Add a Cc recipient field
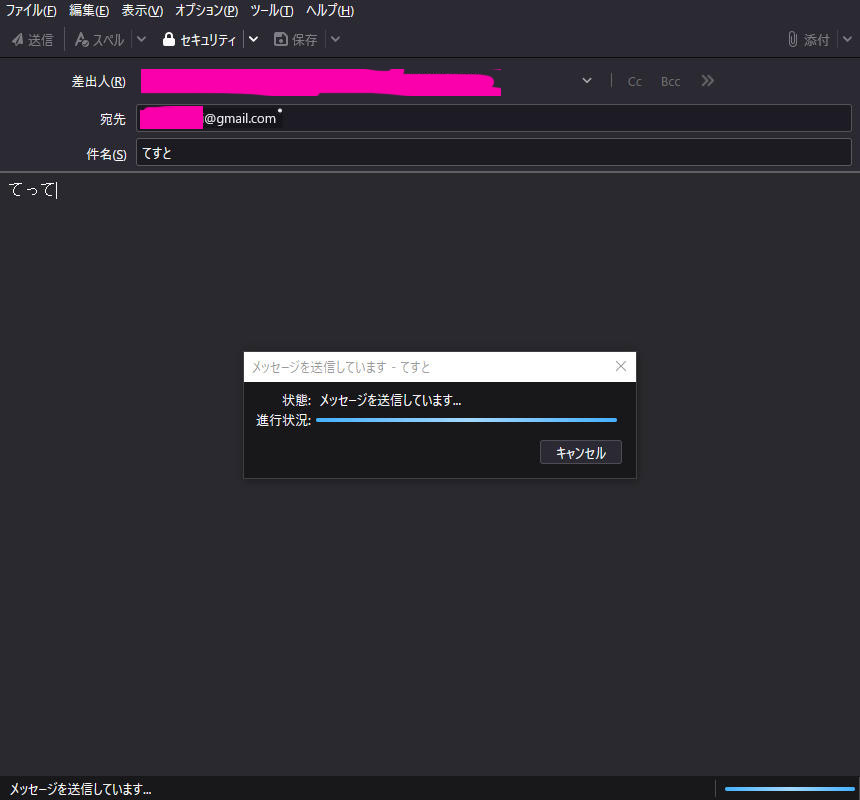The height and width of the screenshot is (800, 860). [635, 81]
